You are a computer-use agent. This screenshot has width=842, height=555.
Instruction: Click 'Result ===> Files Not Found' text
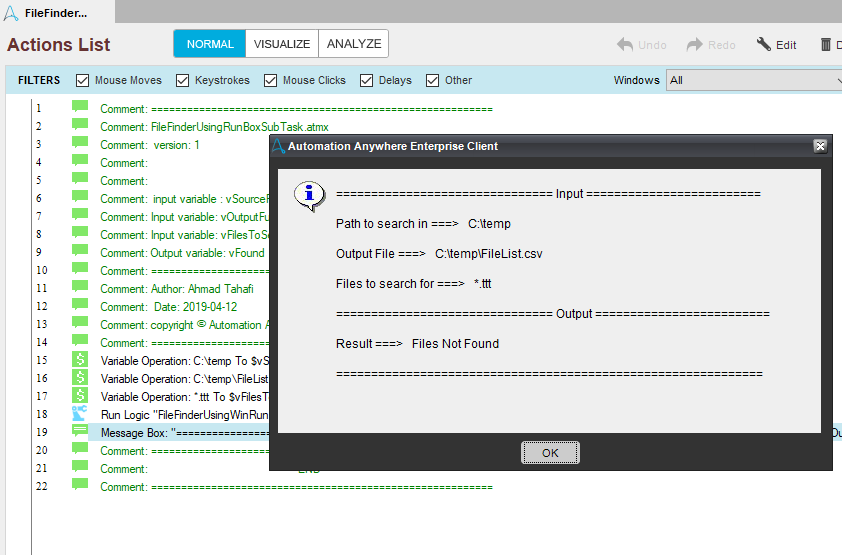coord(417,344)
